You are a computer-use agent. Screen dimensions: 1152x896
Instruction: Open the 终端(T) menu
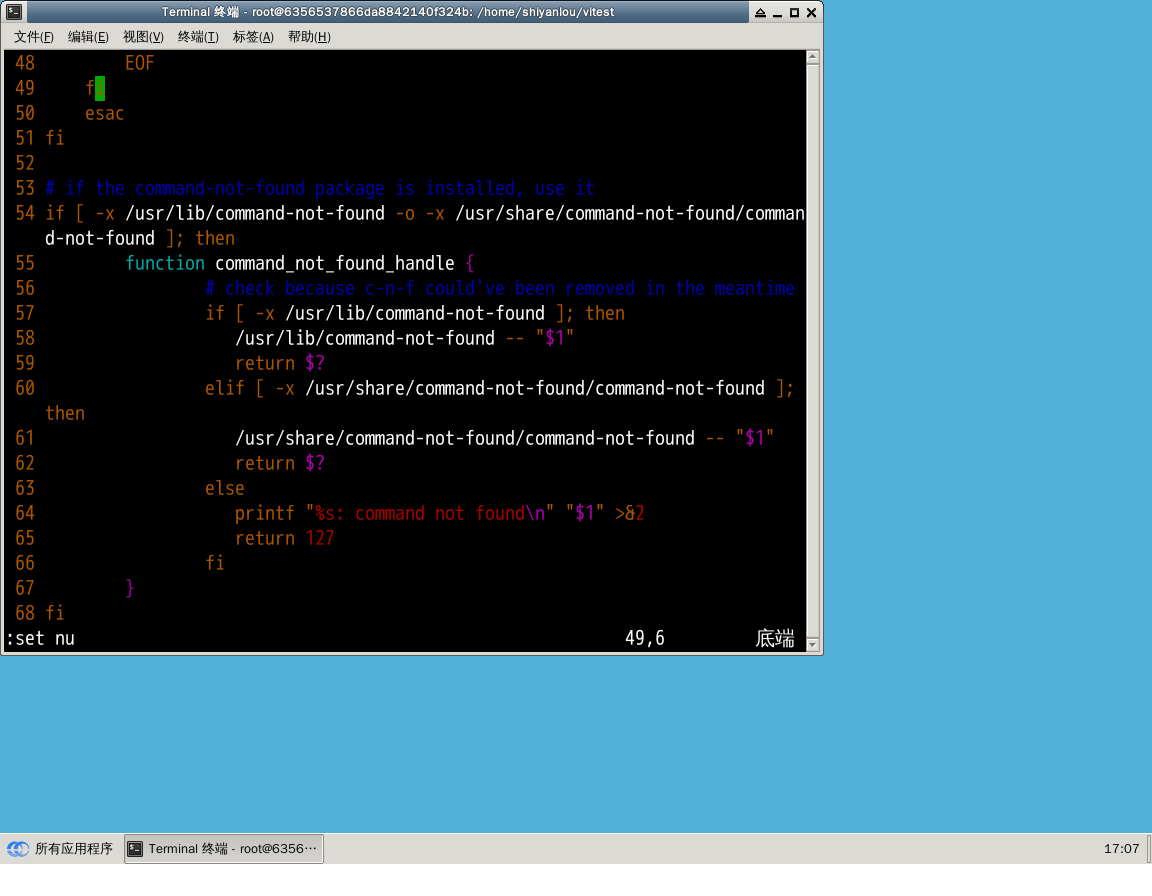tap(198, 37)
